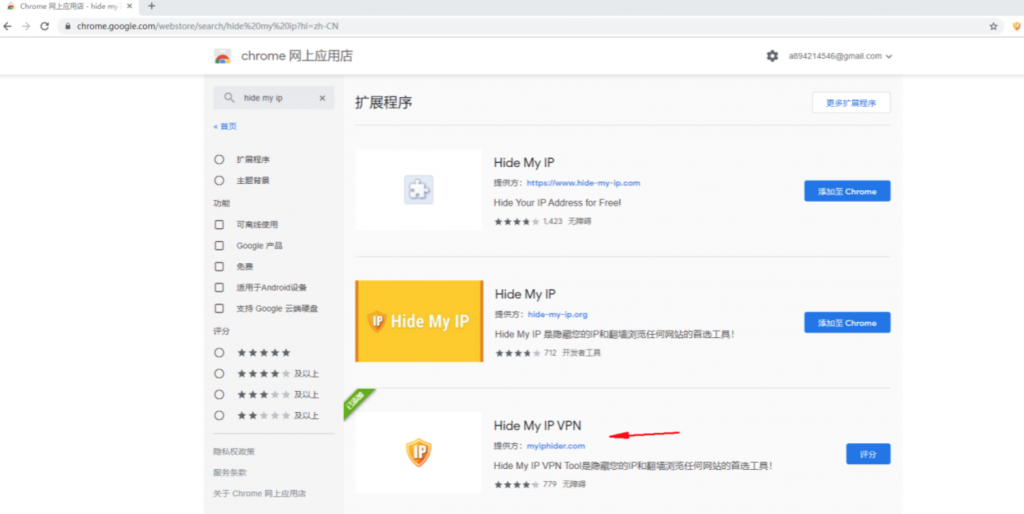Reload the page with the refresh icon
This screenshot has height=514, width=1024.
click(x=44, y=26)
